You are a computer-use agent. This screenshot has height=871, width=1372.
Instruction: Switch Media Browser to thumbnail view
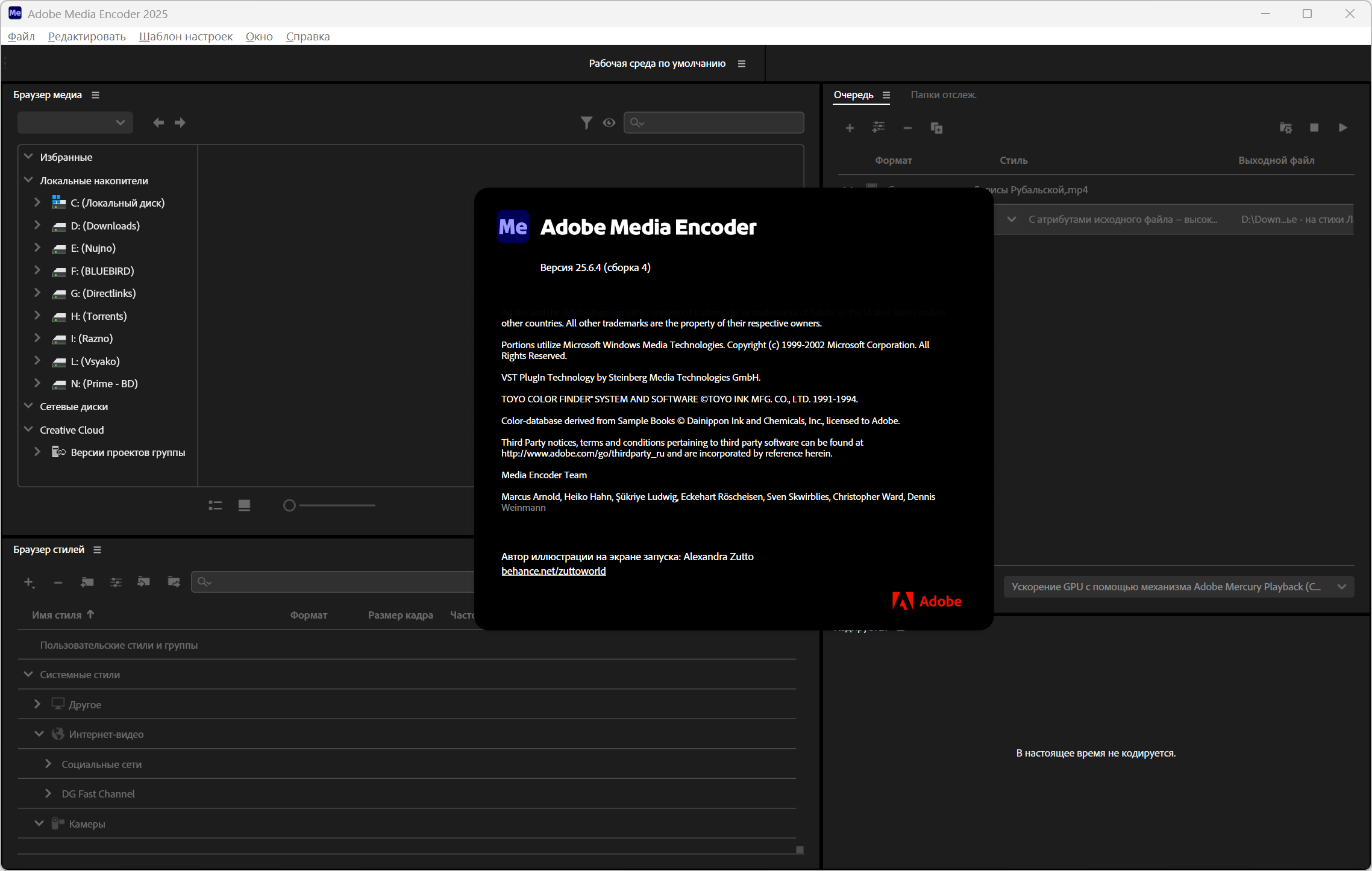click(244, 505)
